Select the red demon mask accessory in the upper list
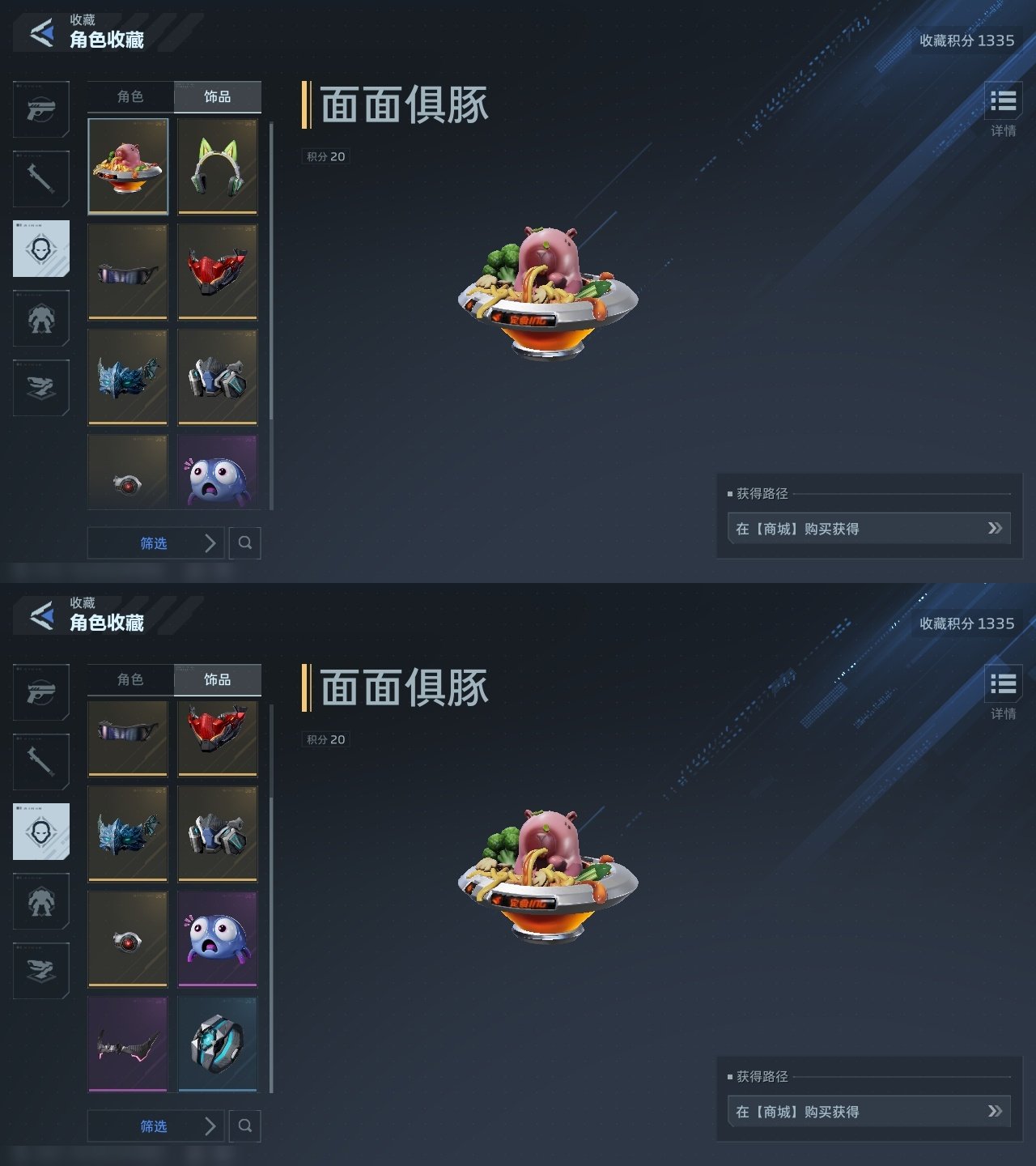 (x=217, y=272)
